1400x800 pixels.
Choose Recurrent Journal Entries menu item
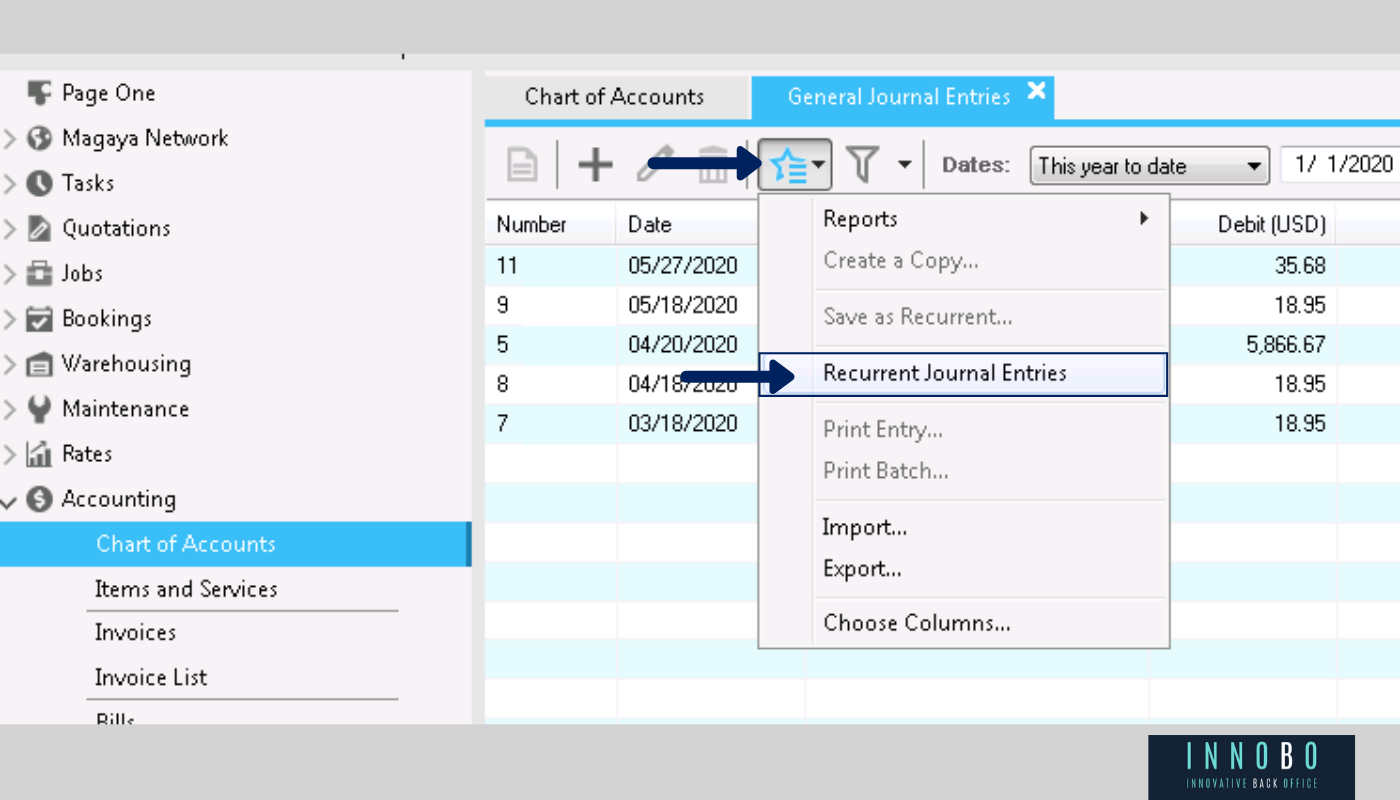point(963,374)
